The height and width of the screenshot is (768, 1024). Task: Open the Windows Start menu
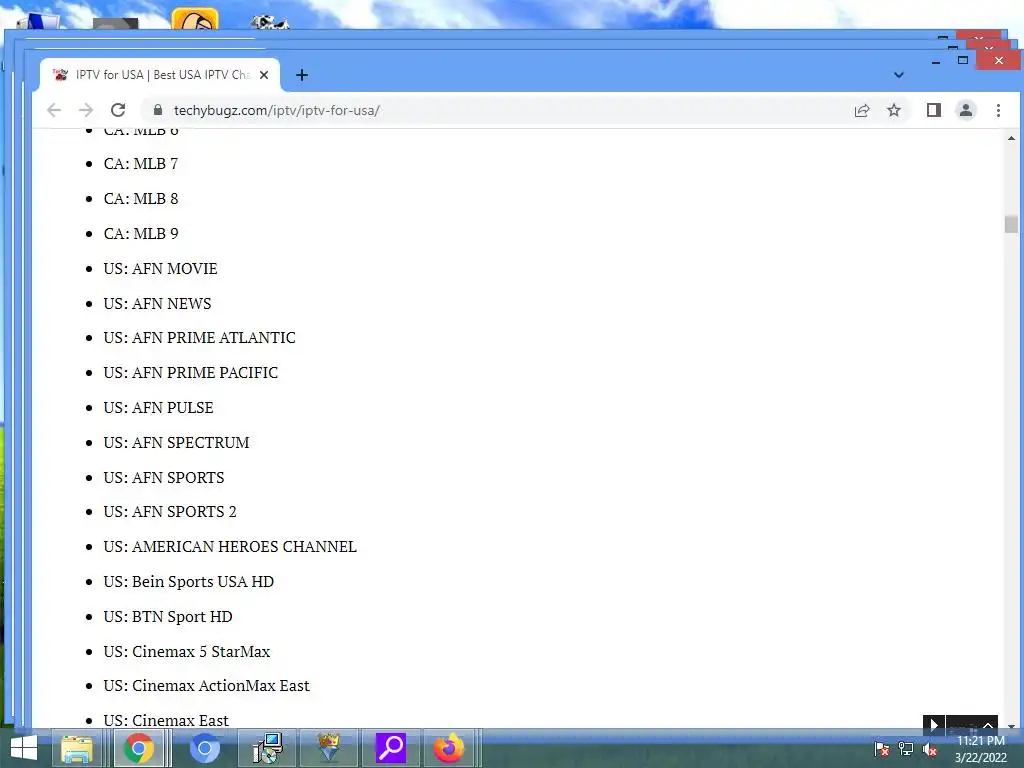pyautogui.click(x=24, y=748)
